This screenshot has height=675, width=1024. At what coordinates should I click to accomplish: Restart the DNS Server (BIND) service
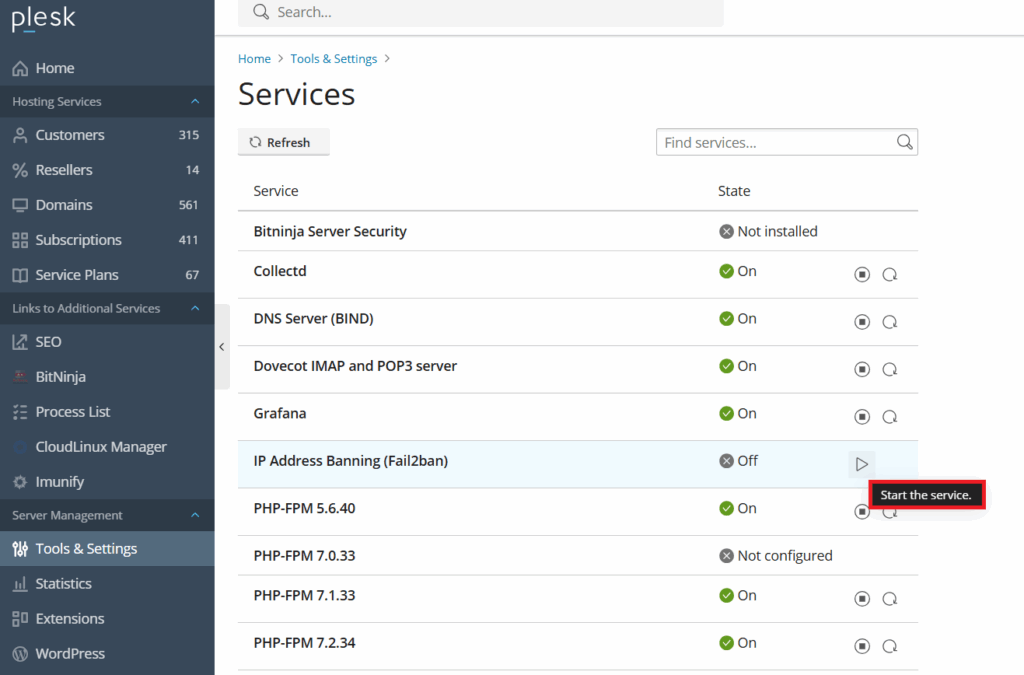[890, 321]
